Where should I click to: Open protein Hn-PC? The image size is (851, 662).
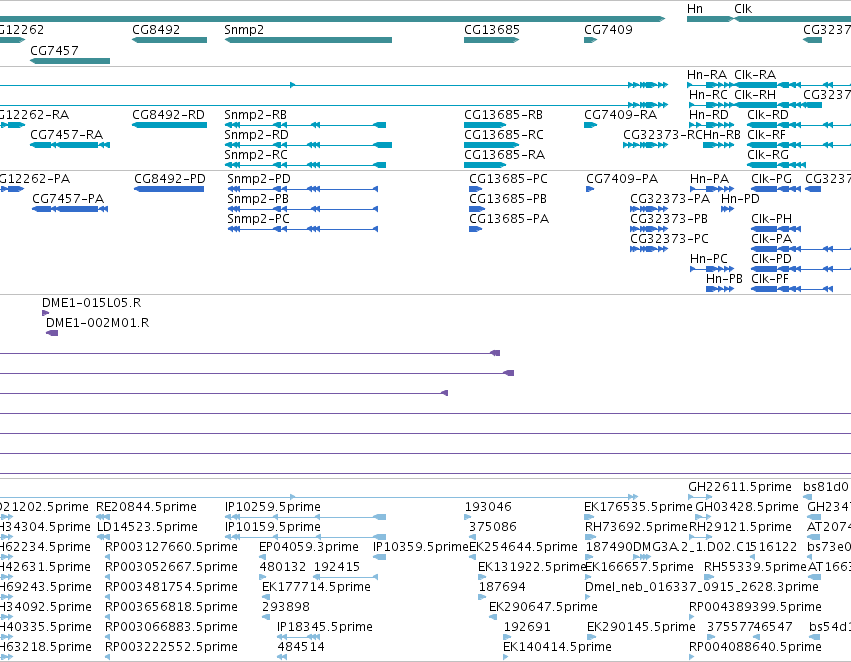(709, 259)
